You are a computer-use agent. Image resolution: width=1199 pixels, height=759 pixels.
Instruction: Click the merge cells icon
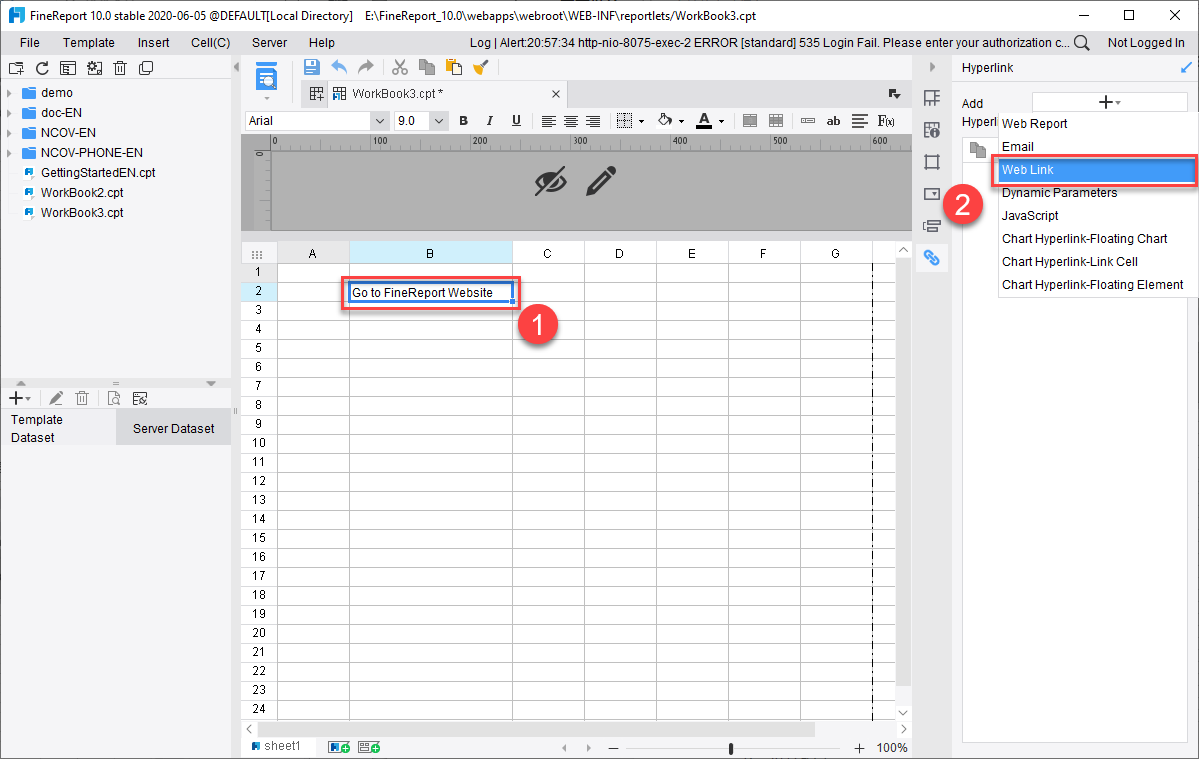(x=750, y=121)
